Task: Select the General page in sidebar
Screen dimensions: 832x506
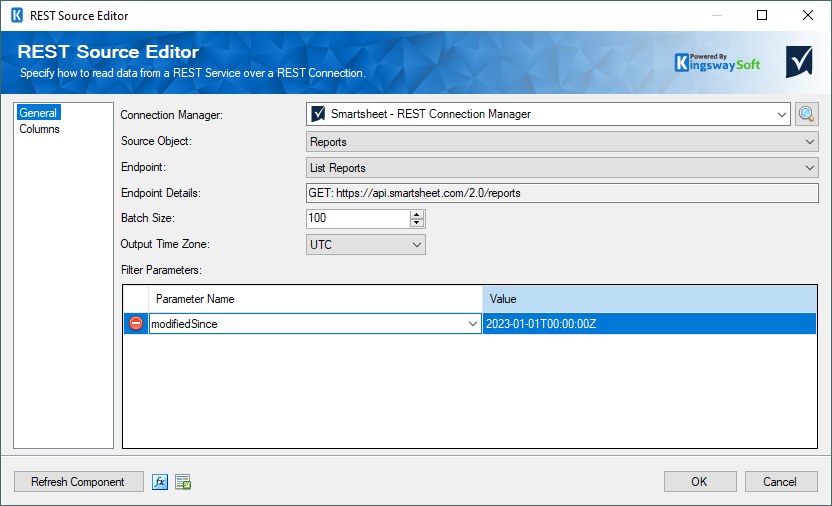Action: pos(38,112)
